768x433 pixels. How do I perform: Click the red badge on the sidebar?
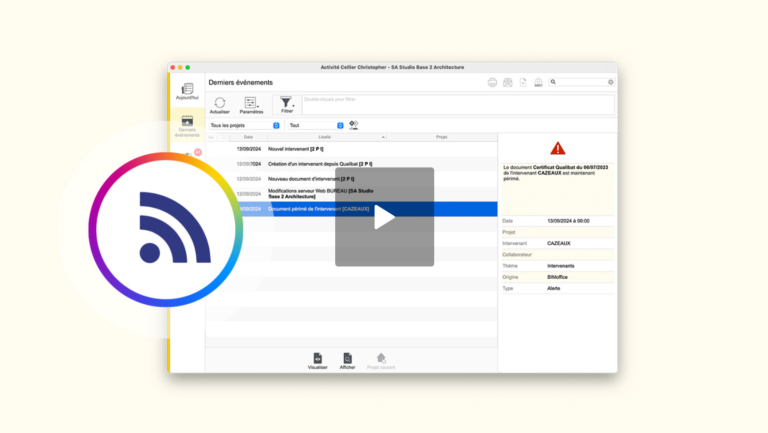(x=198, y=152)
